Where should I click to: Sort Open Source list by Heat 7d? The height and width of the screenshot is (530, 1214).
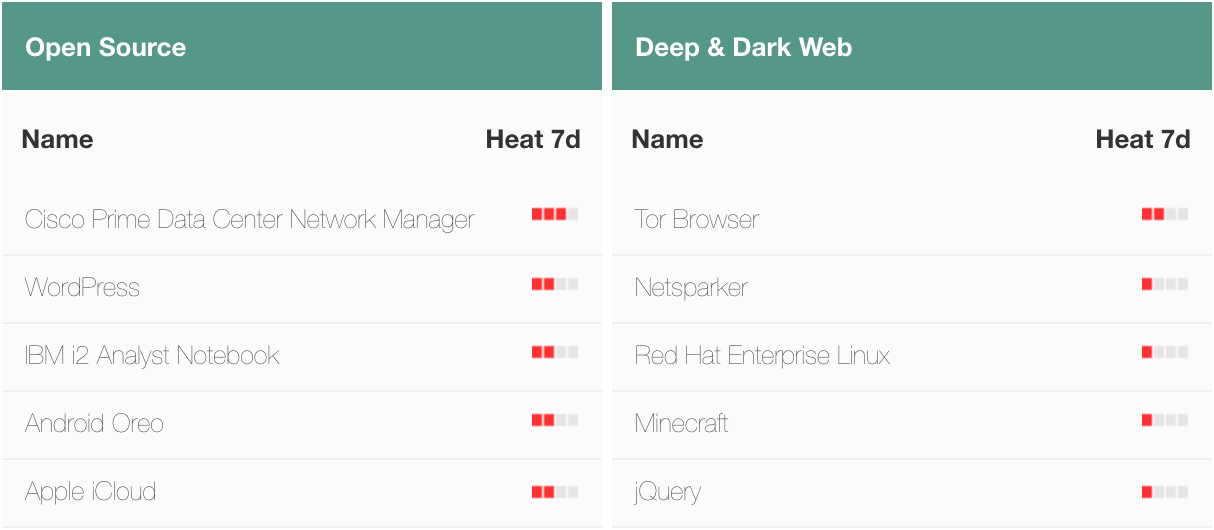(x=533, y=139)
